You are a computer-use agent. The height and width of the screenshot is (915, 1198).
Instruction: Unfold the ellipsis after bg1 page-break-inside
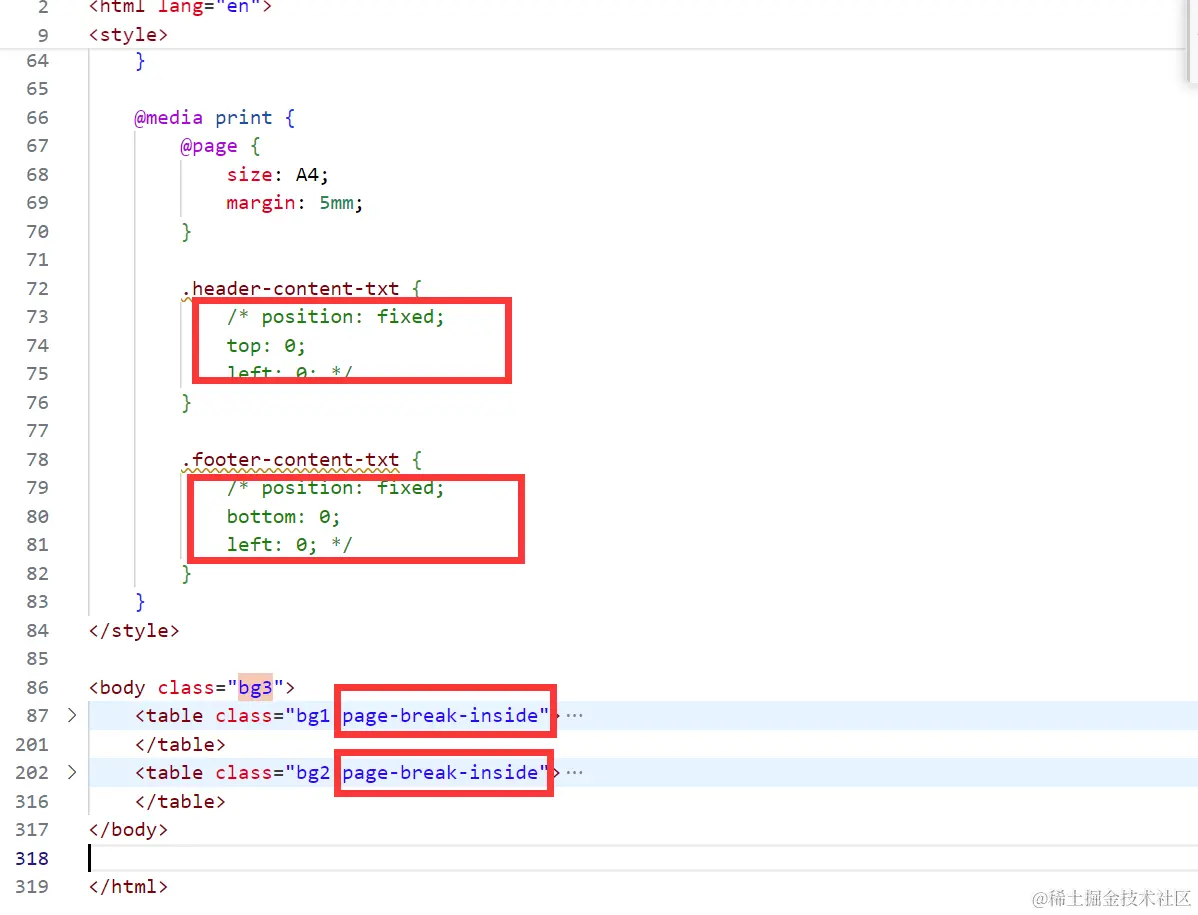575,716
